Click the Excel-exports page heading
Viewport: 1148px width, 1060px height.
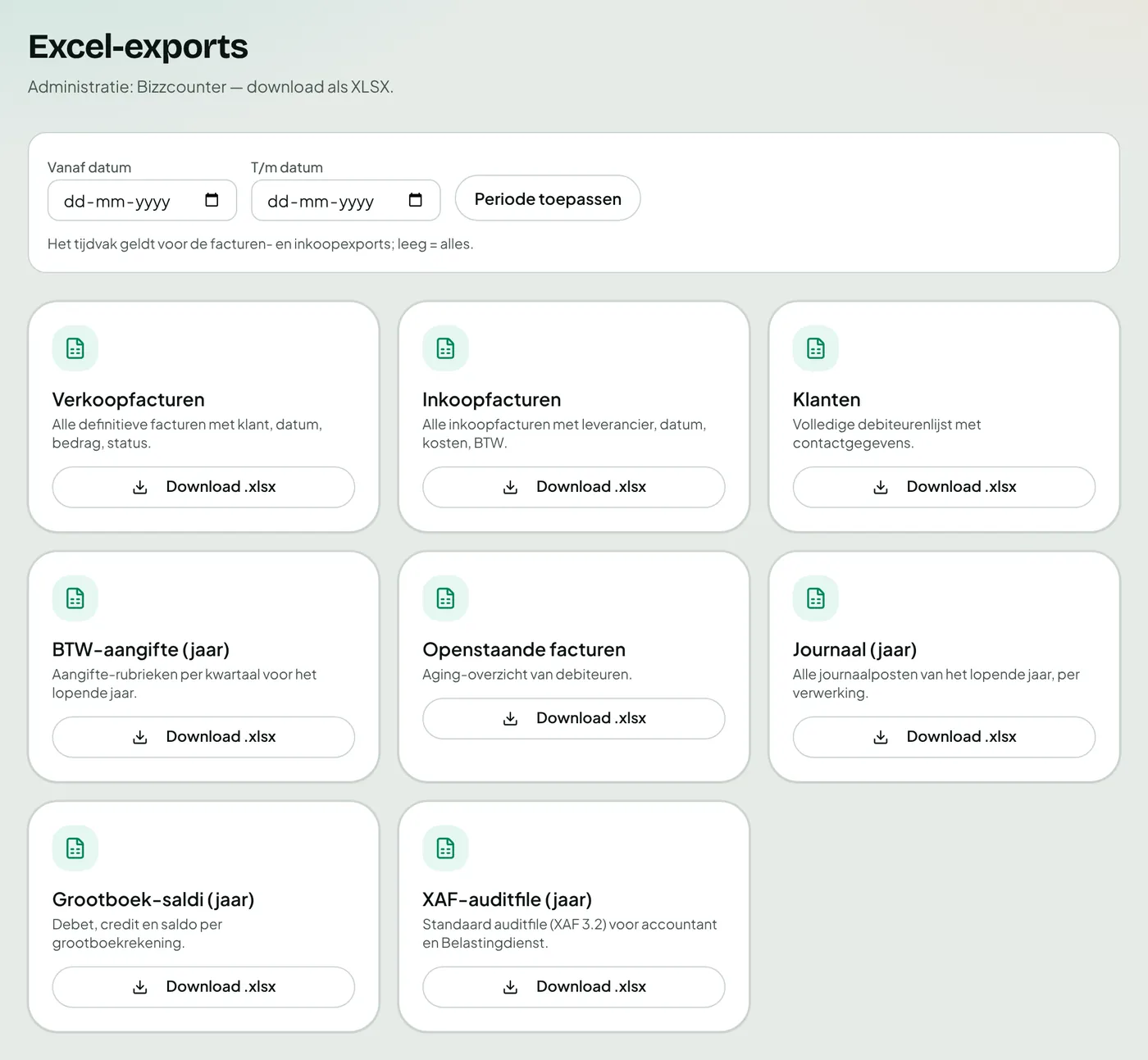(138, 47)
